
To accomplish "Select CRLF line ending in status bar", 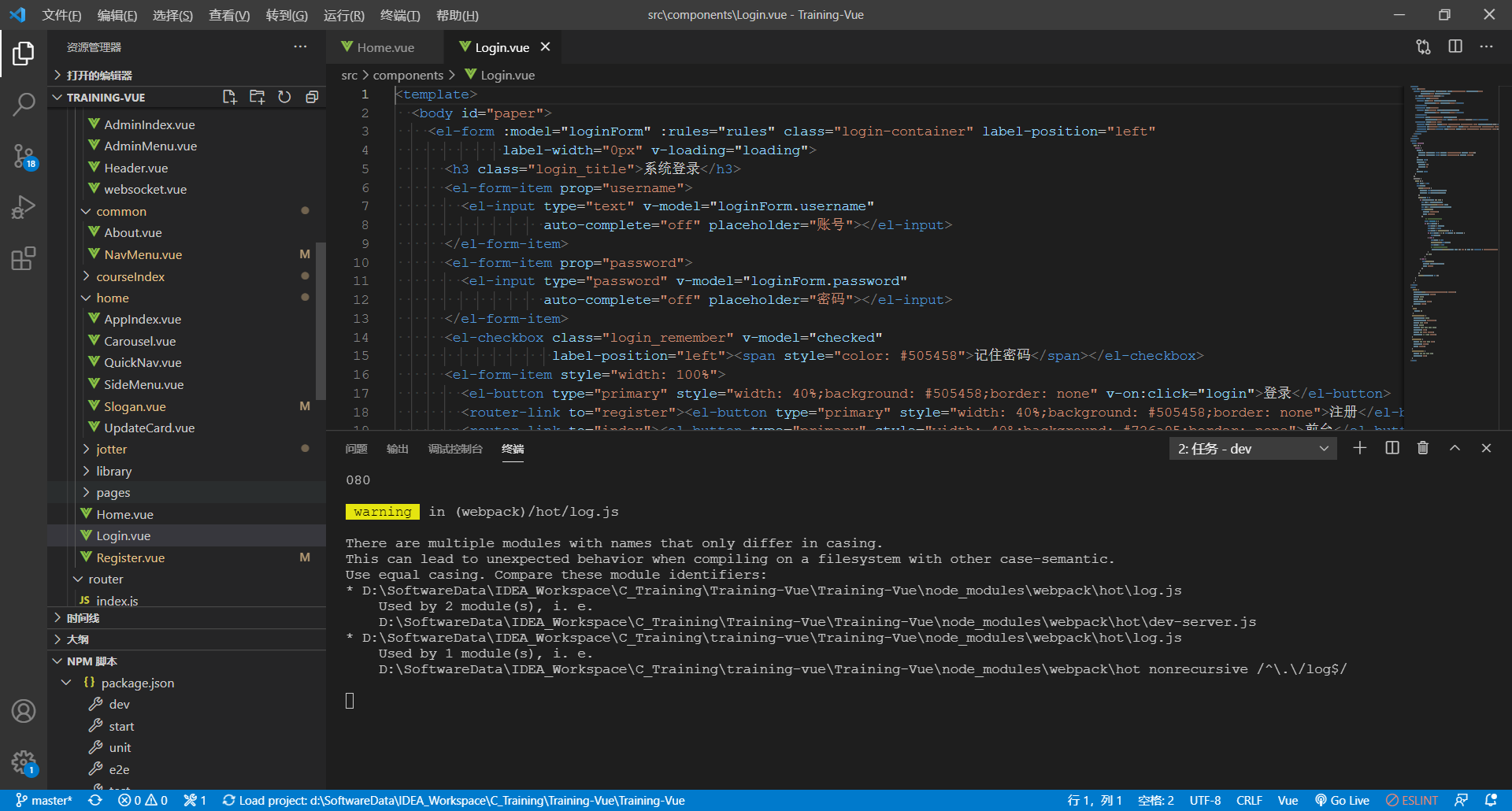I will 1249,800.
